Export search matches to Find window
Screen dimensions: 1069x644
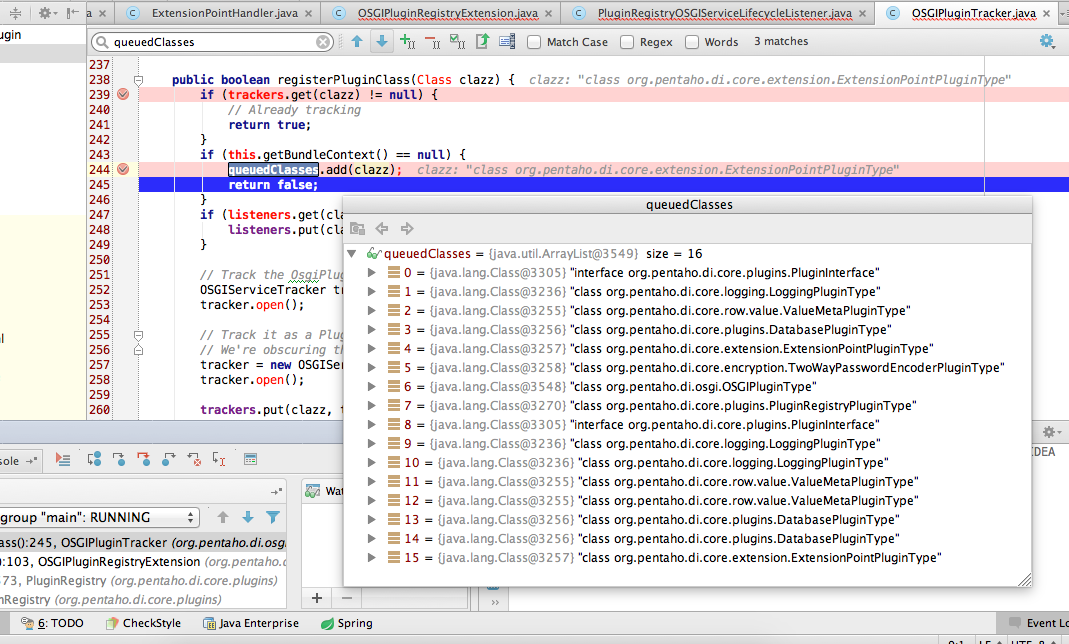482,42
